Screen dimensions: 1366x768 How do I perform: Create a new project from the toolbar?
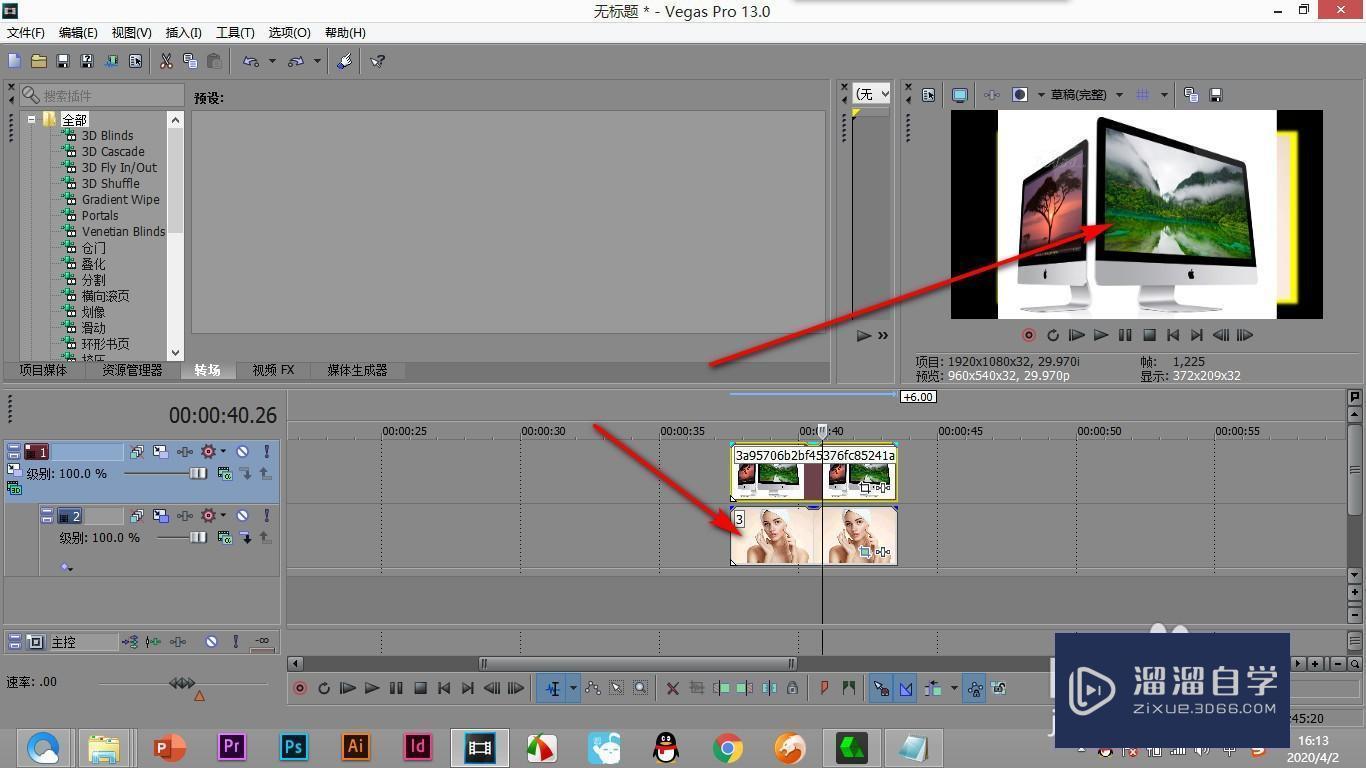click(15, 61)
